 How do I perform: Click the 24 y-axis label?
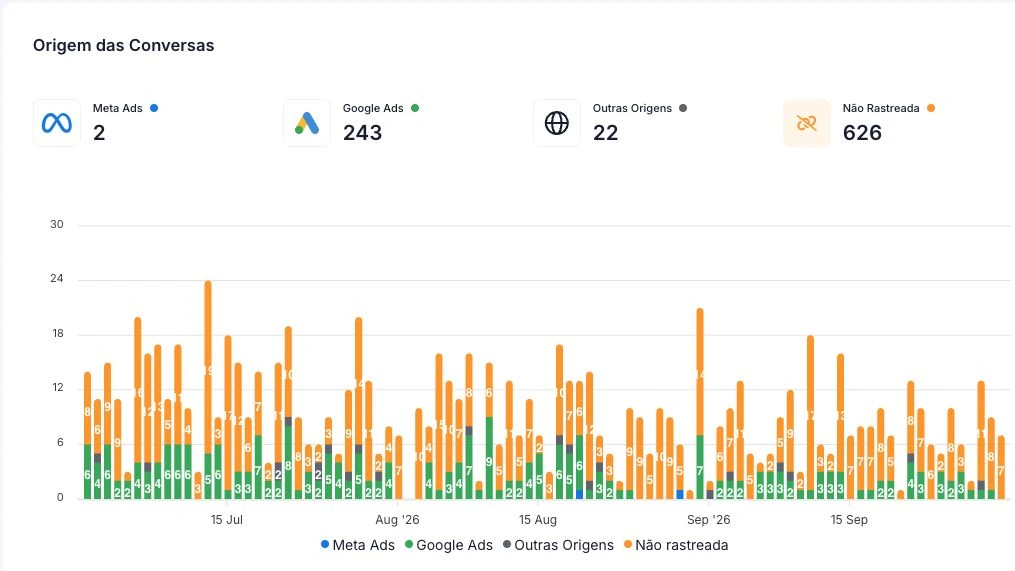(x=57, y=279)
